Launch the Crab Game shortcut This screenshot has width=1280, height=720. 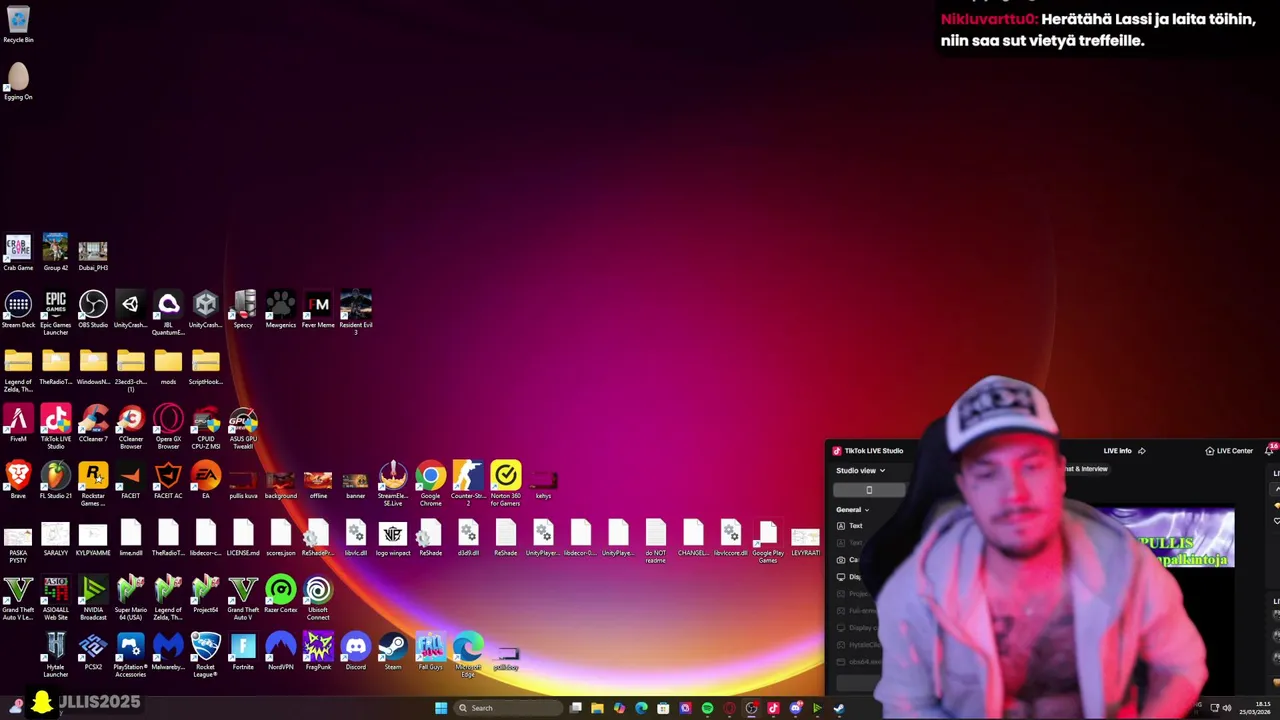[18, 252]
